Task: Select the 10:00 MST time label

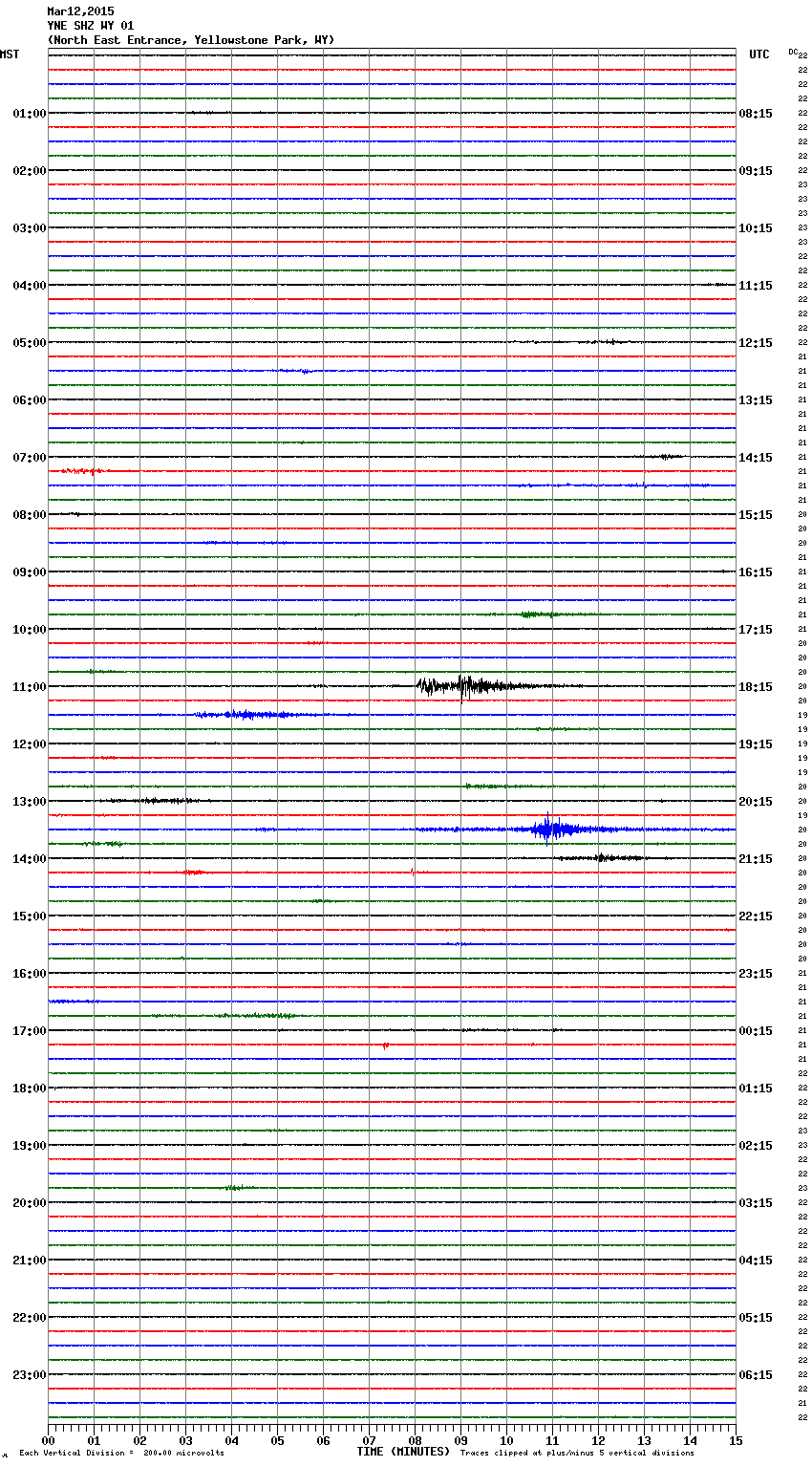Action: tap(29, 630)
